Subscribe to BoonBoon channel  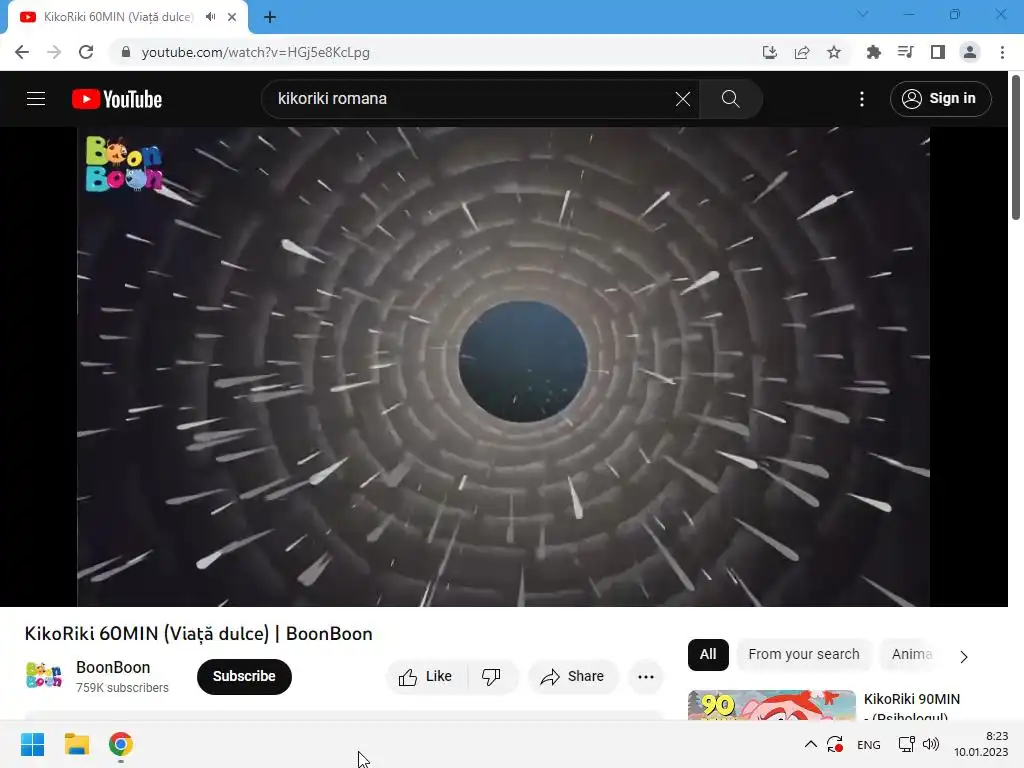(x=244, y=677)
